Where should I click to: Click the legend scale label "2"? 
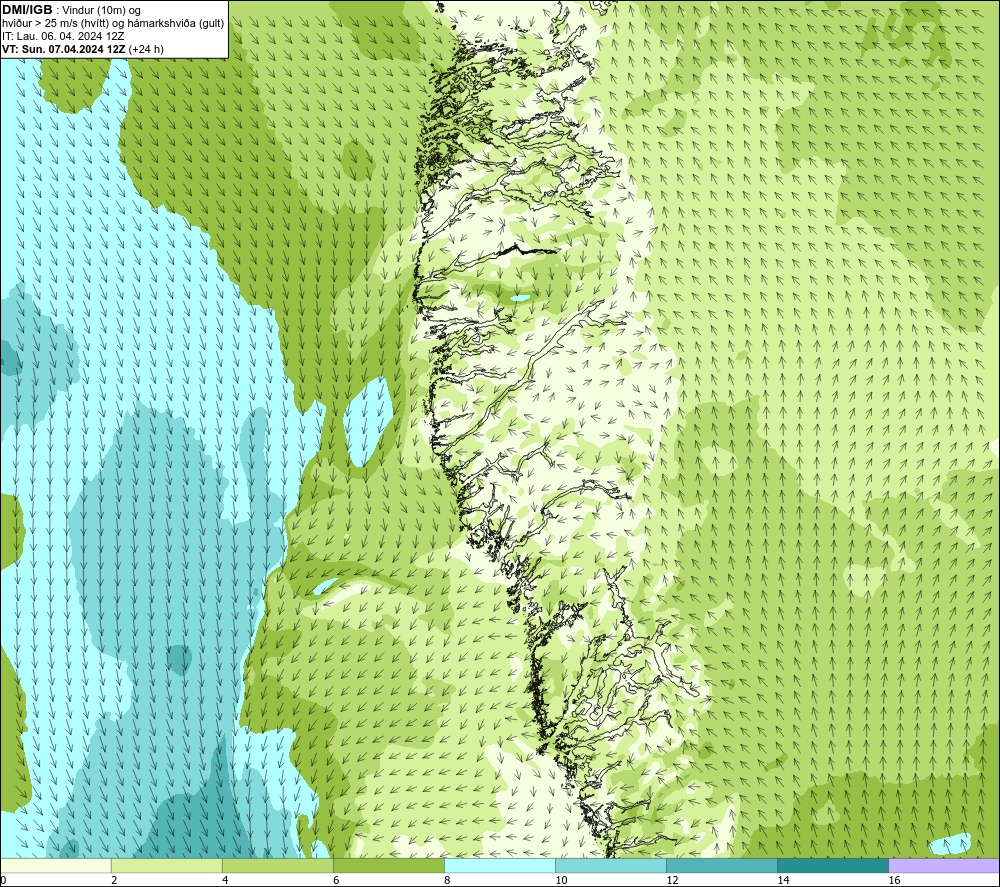click(114, 881)
